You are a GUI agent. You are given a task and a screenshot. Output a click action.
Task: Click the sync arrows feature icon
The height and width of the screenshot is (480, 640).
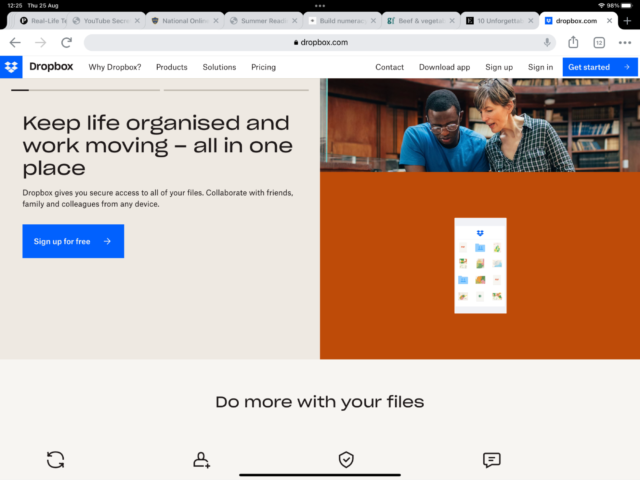pyautogui.click(x=56, y=460)
